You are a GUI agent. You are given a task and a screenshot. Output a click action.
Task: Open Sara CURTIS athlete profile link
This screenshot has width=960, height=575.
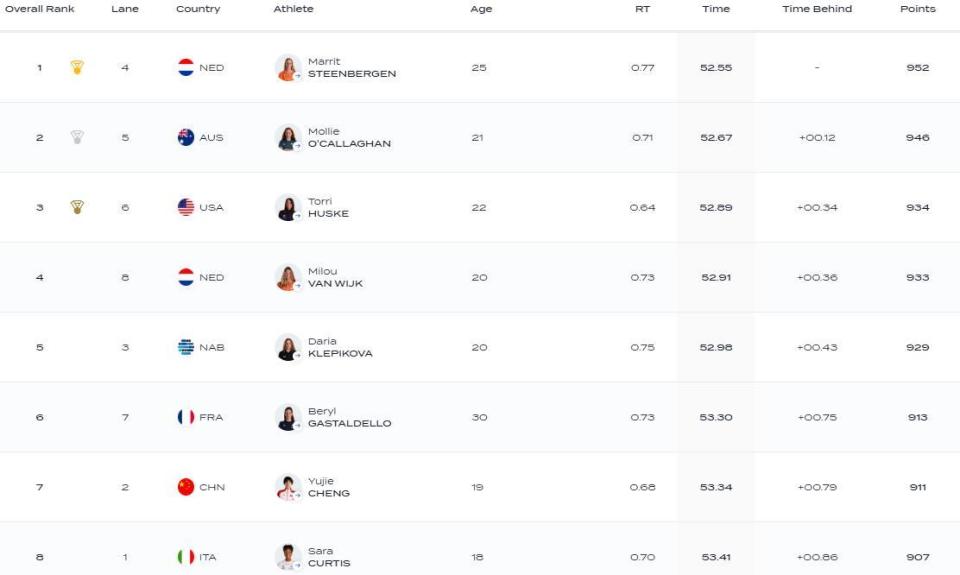(x=329, y=557)
